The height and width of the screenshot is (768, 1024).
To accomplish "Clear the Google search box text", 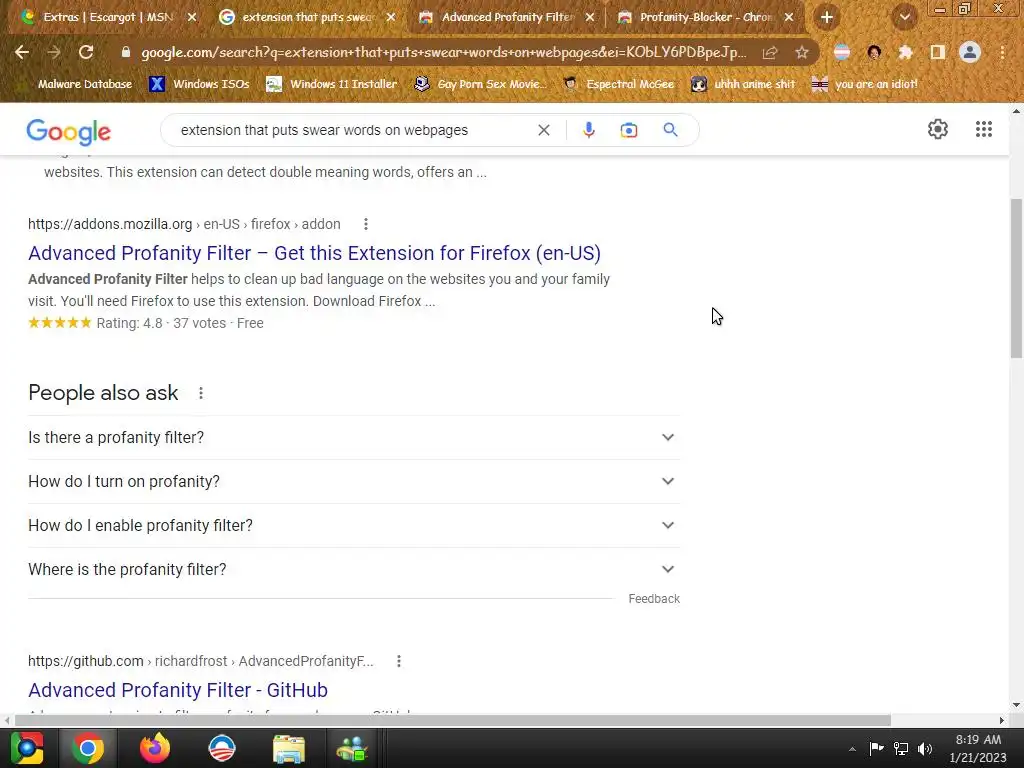I will click(543, 130).
